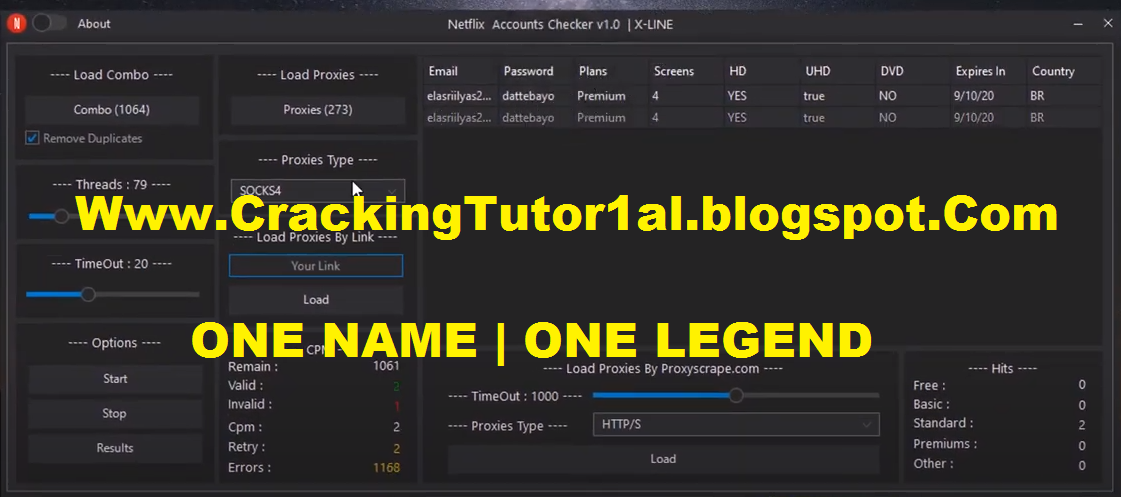
Task: Click the TimeOut : 1000 slider handle
Action: click(x=736, y=395)
